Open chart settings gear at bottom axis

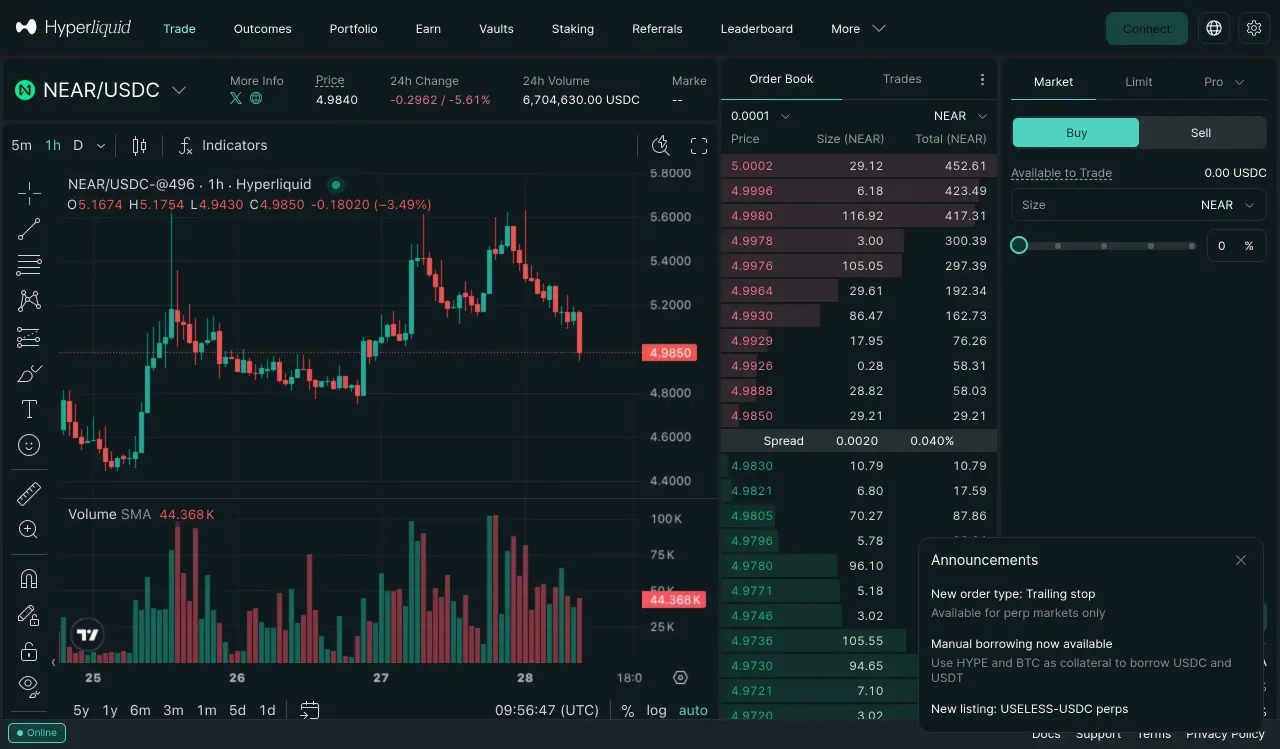pos(681,677)
